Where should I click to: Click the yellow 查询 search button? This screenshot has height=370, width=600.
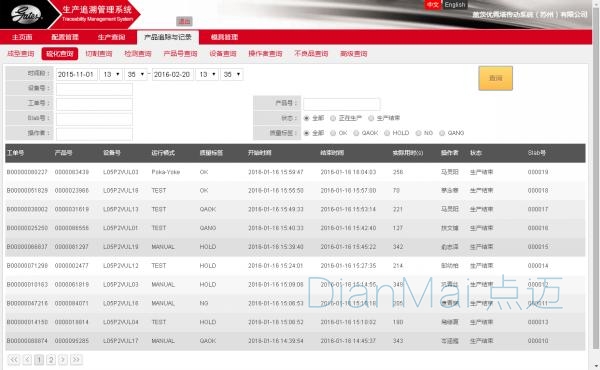coord(496,78)
